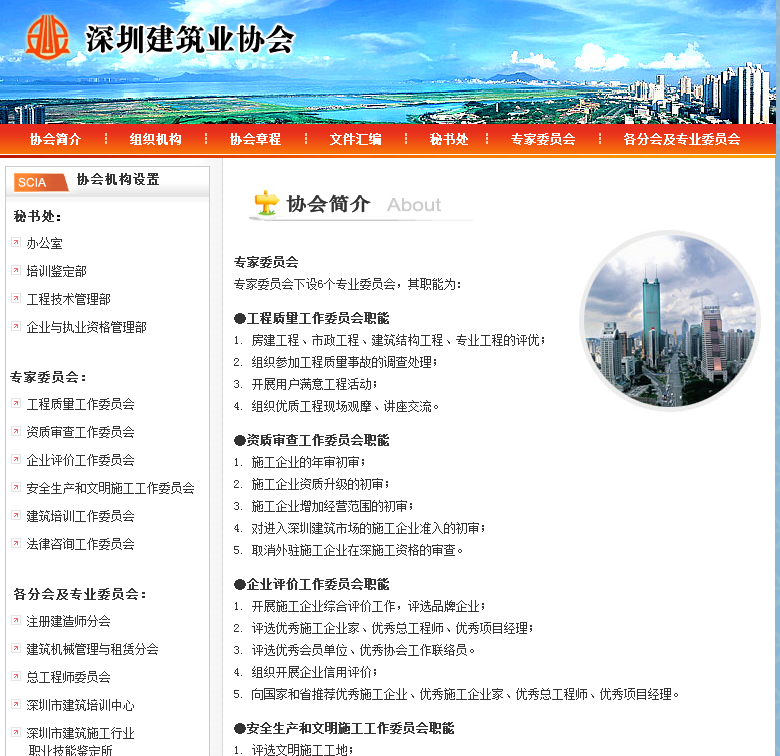This screenshot has height=756, width=780.
Task: Click the arrow icon next to 安全生产和文明施工工作委员会
Action: click(16, 487)
